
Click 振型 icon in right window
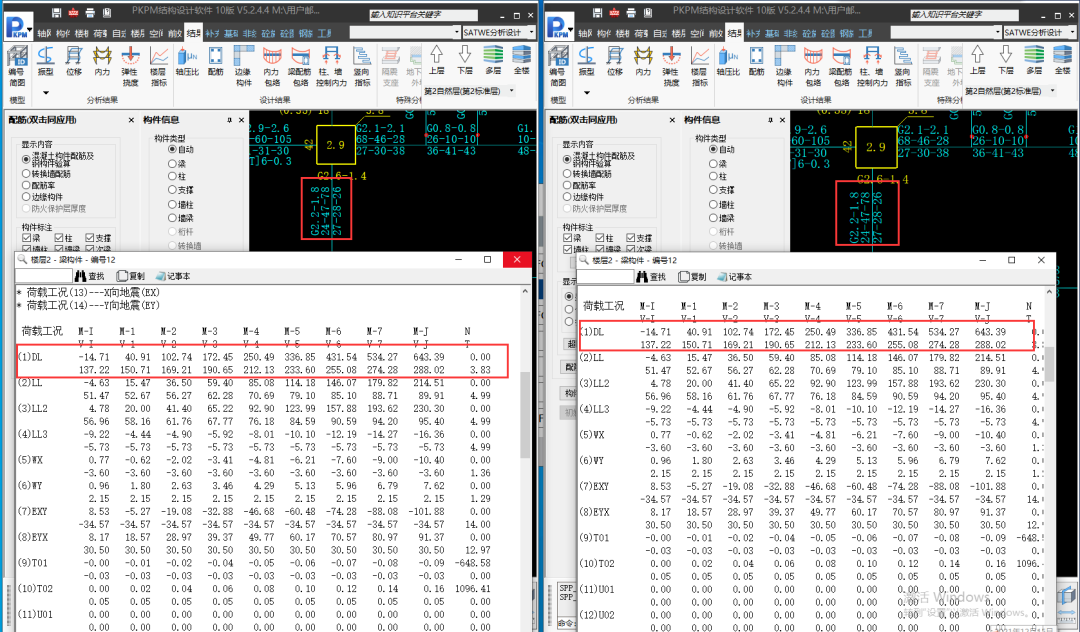click(586, 61)
